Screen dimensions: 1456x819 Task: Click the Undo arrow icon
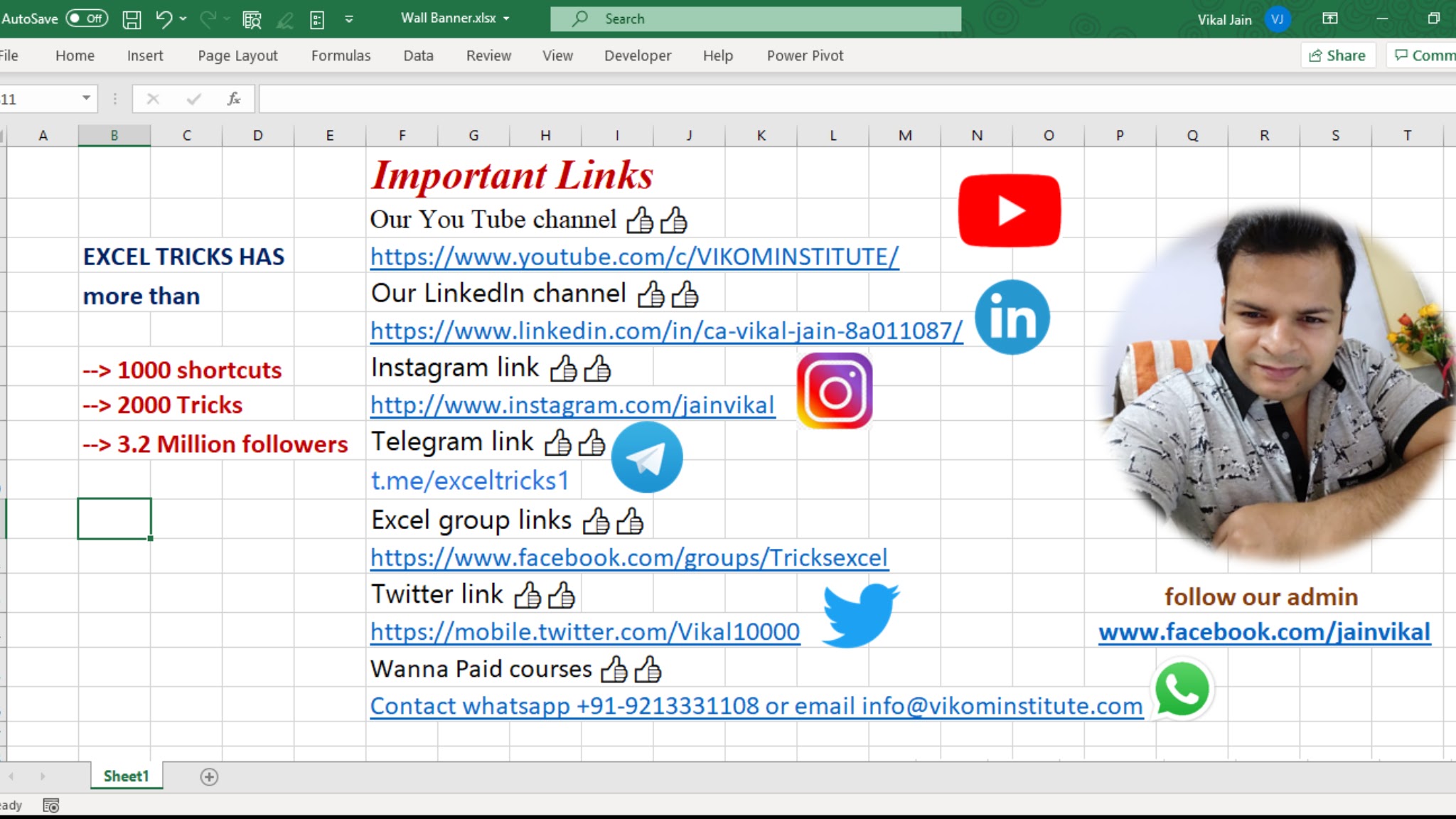(164, 19)
